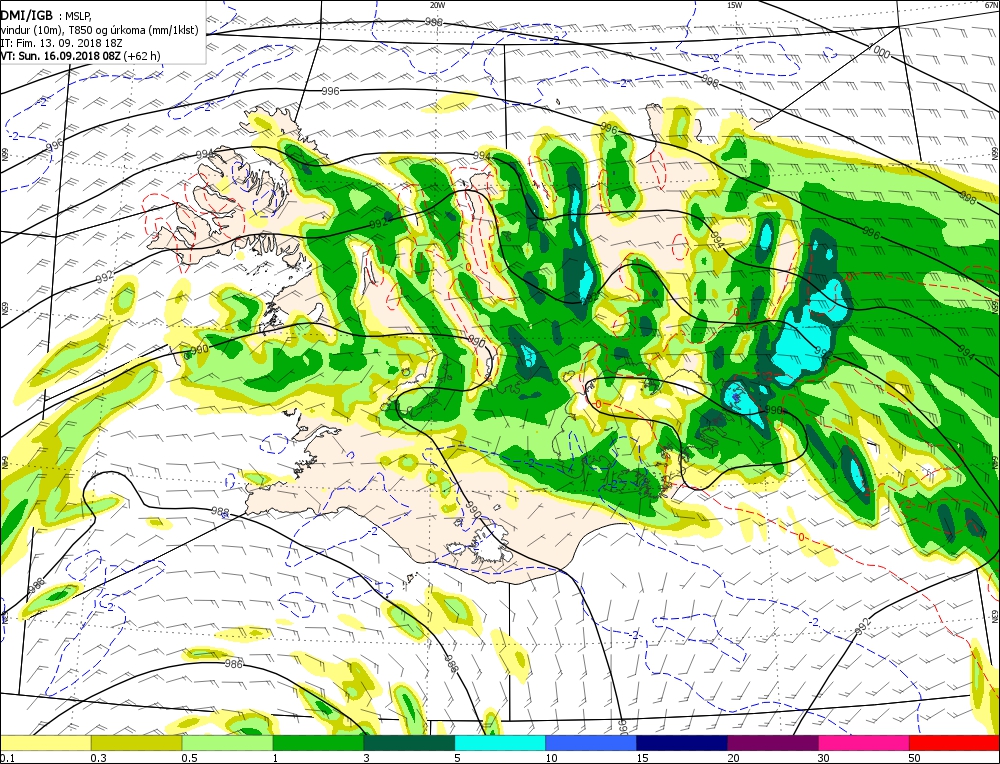Choose the purple 20–30 legend swatch
Image resolution: width=1000 pixels, height=764 pixels.
[772, 742]
